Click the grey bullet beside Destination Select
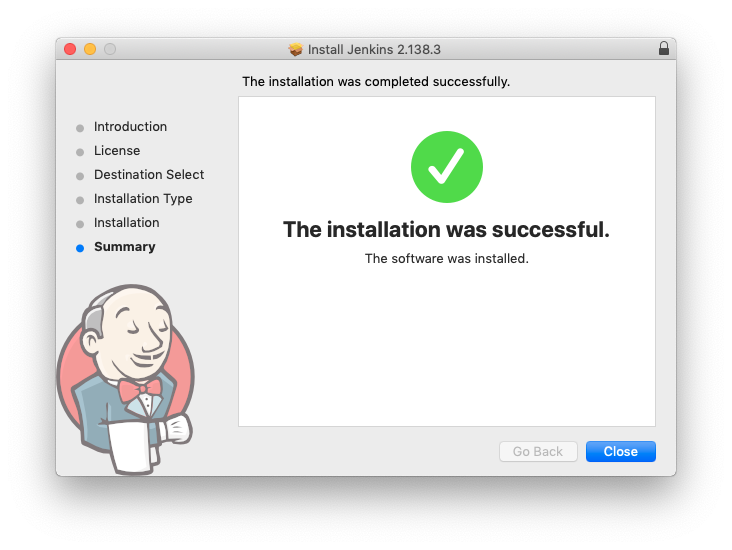Image resolution: width=732 pixels, height=550 pixels. 80,176
